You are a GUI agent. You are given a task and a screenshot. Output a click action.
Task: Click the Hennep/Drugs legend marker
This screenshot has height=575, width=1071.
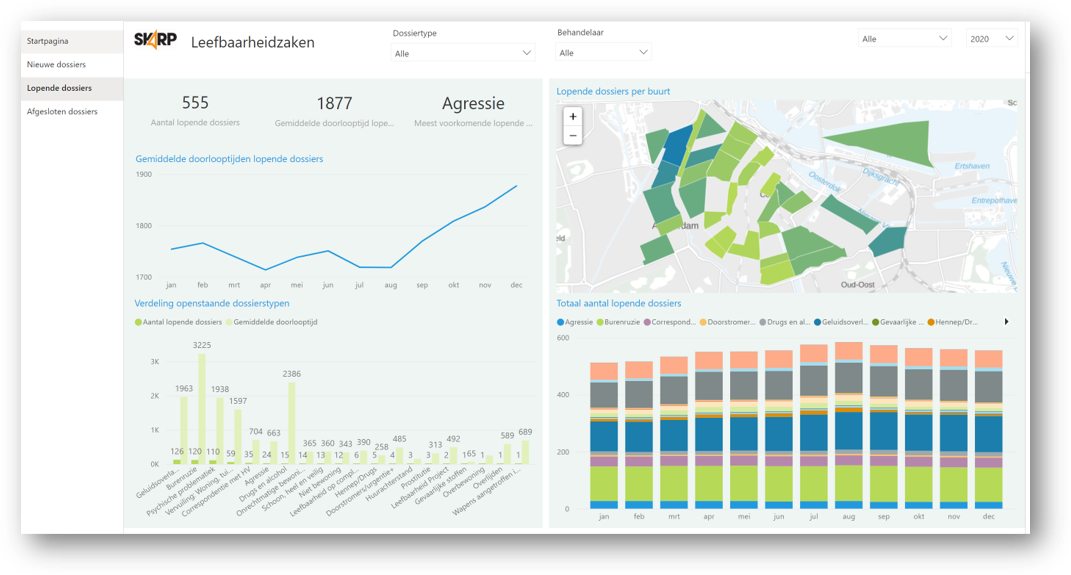[931, 322]
